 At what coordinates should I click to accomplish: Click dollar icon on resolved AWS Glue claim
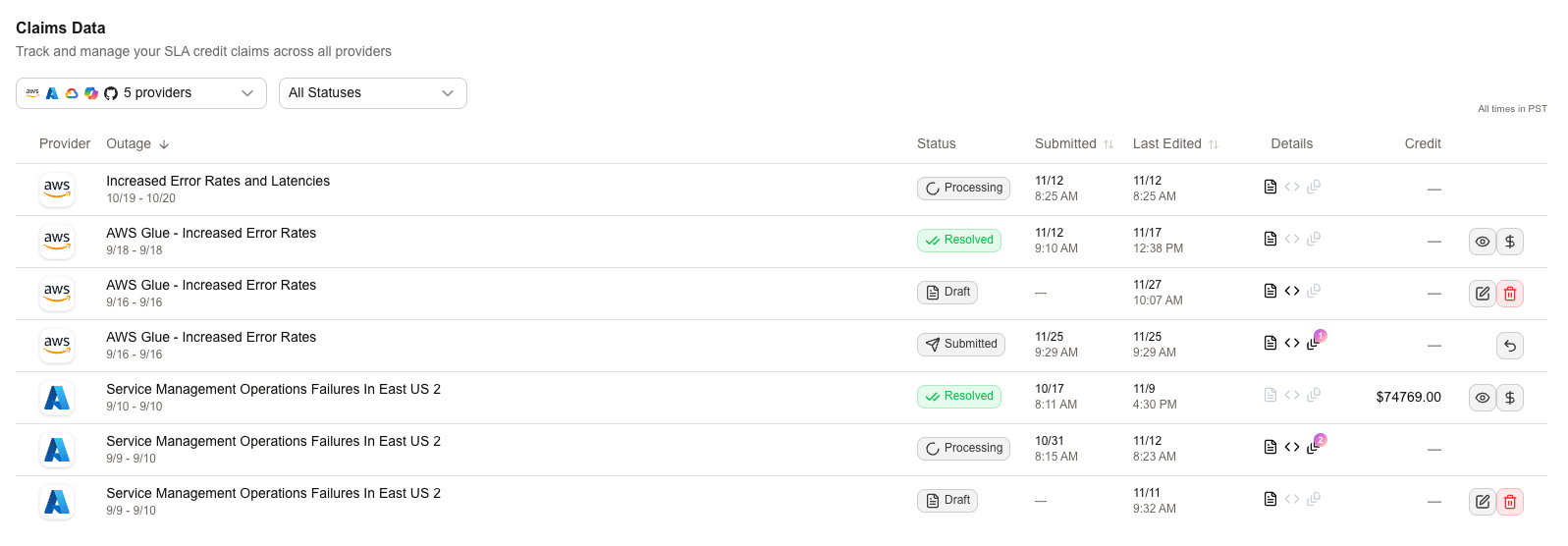pyautogui.click(x=1510, y=242)
